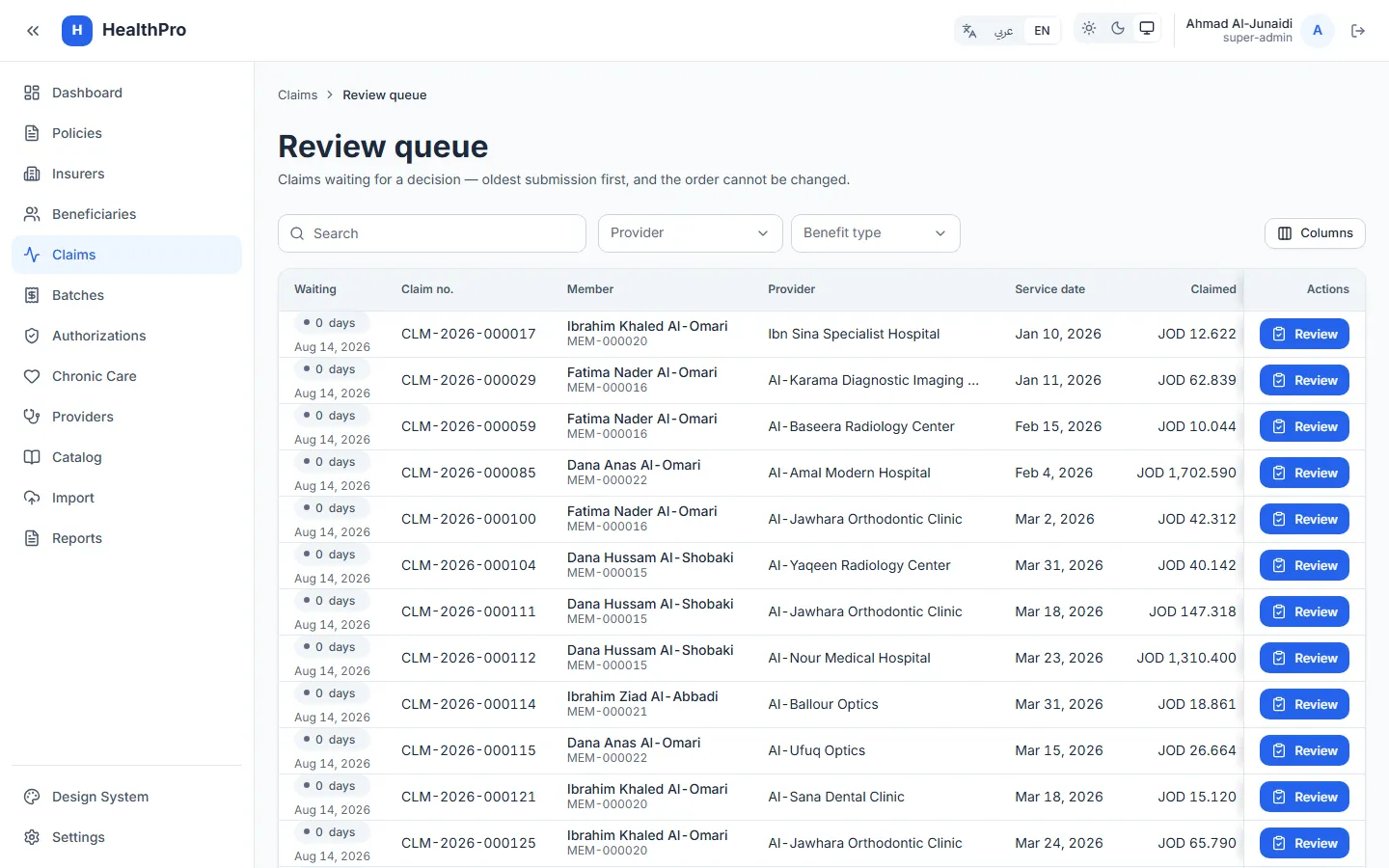
Task: Click amount JOD 1,702.590
Action: point(1186,473)
